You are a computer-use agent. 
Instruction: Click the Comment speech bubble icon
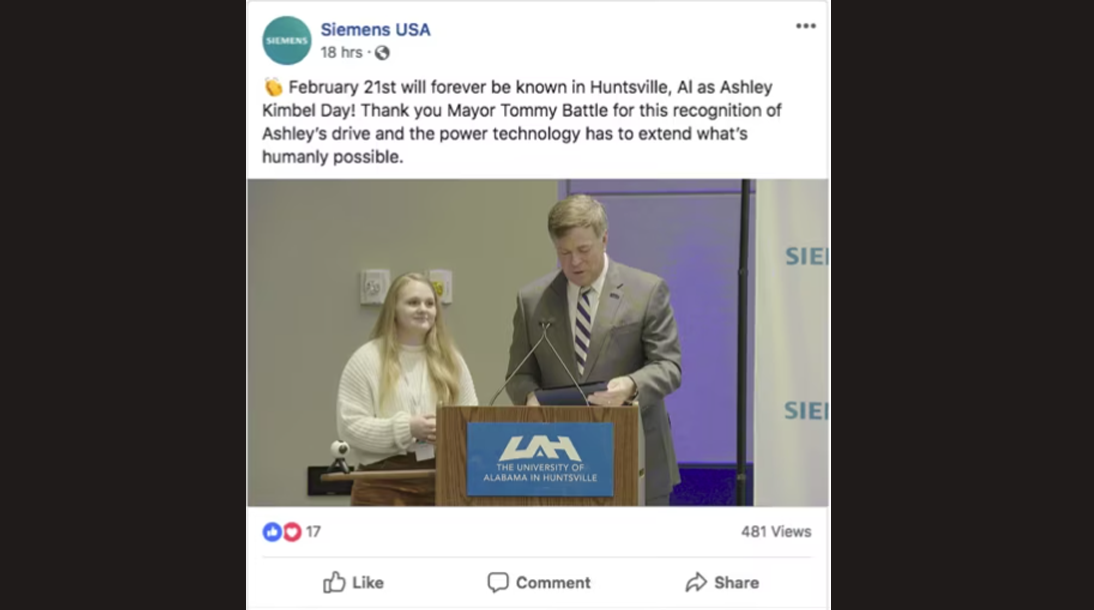(497, 583)
